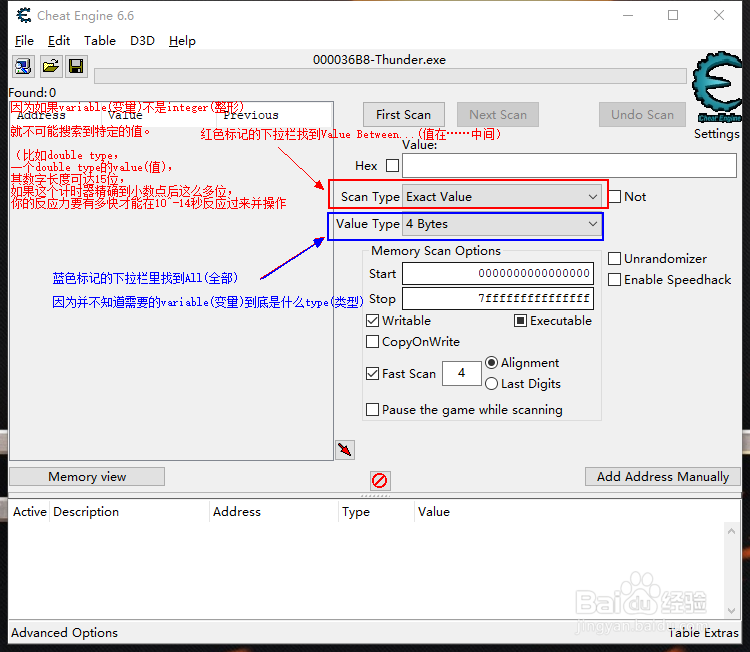Click the Start address field

click(498, 274)
